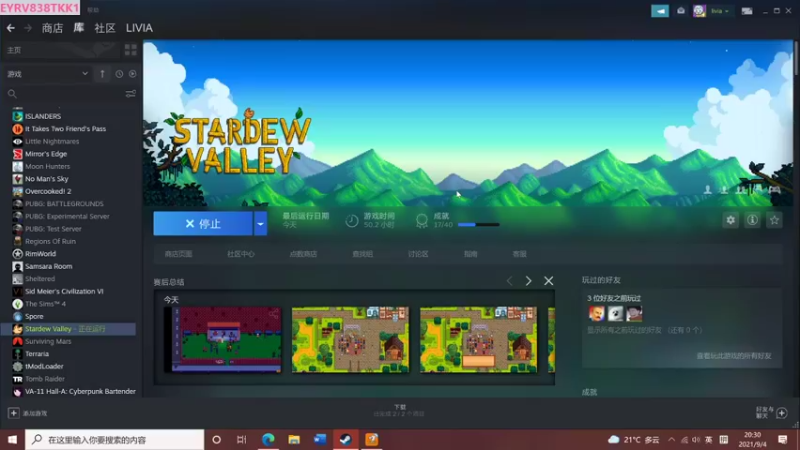Click the achievements progress bar
The height and width of the screenshot is (450, 800).
[x=479, y=224]
